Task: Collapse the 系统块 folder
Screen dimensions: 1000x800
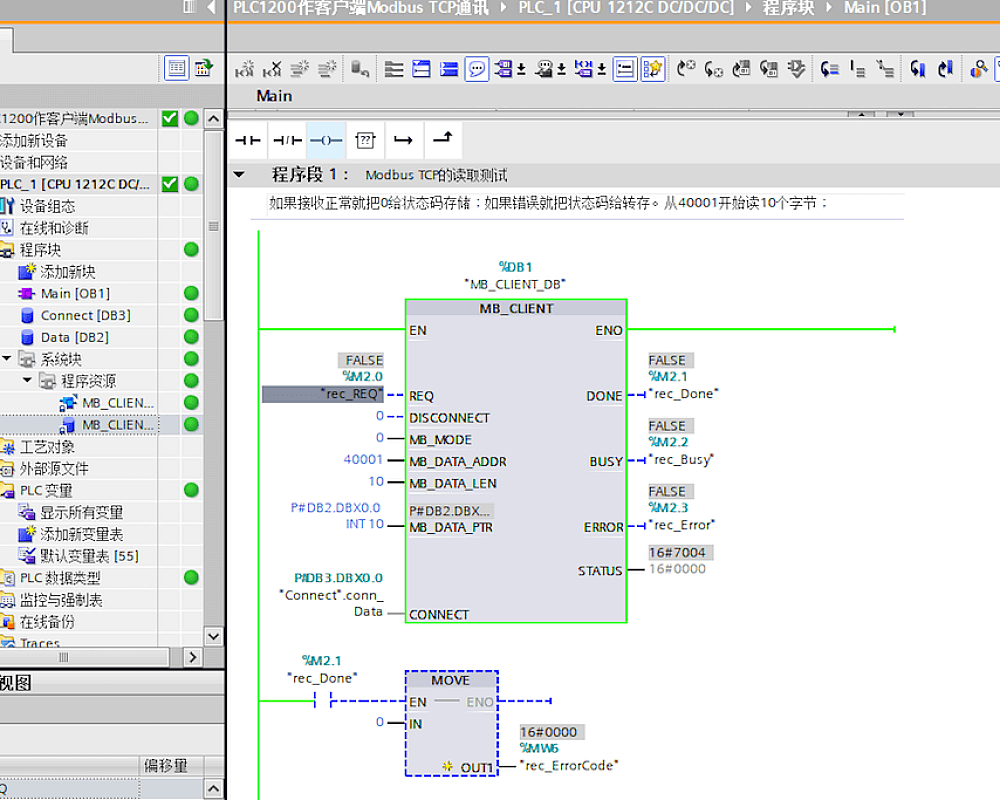Action: tap(6, 359)
